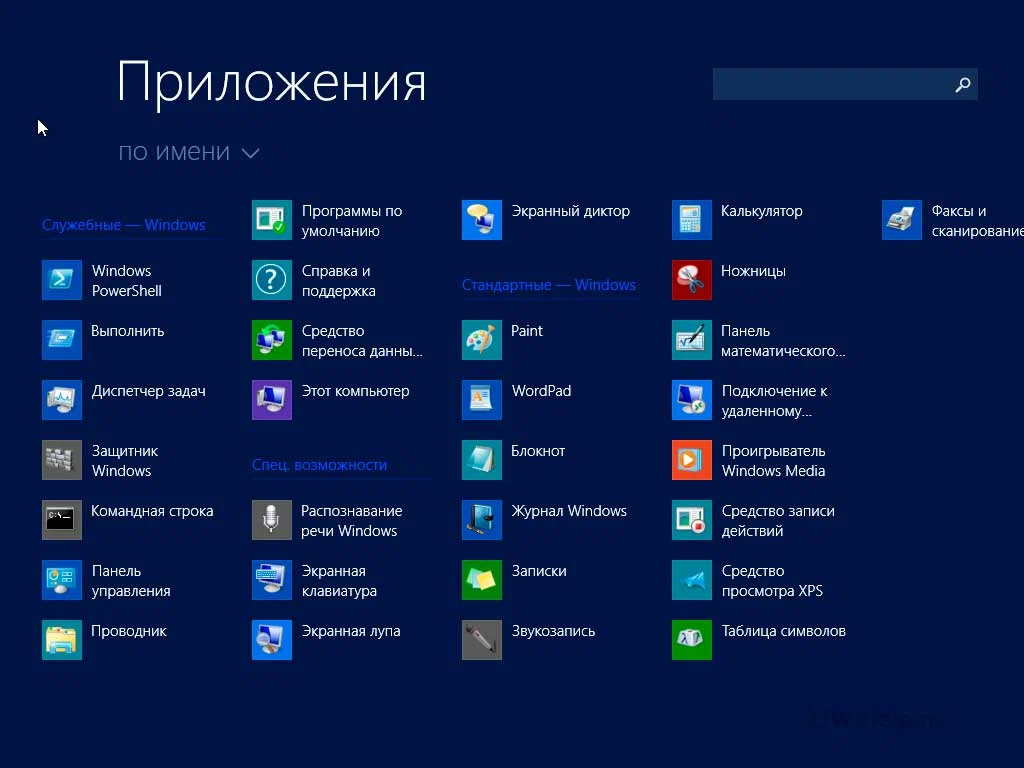Open Таблица символов icon

(x=692, y=640)
